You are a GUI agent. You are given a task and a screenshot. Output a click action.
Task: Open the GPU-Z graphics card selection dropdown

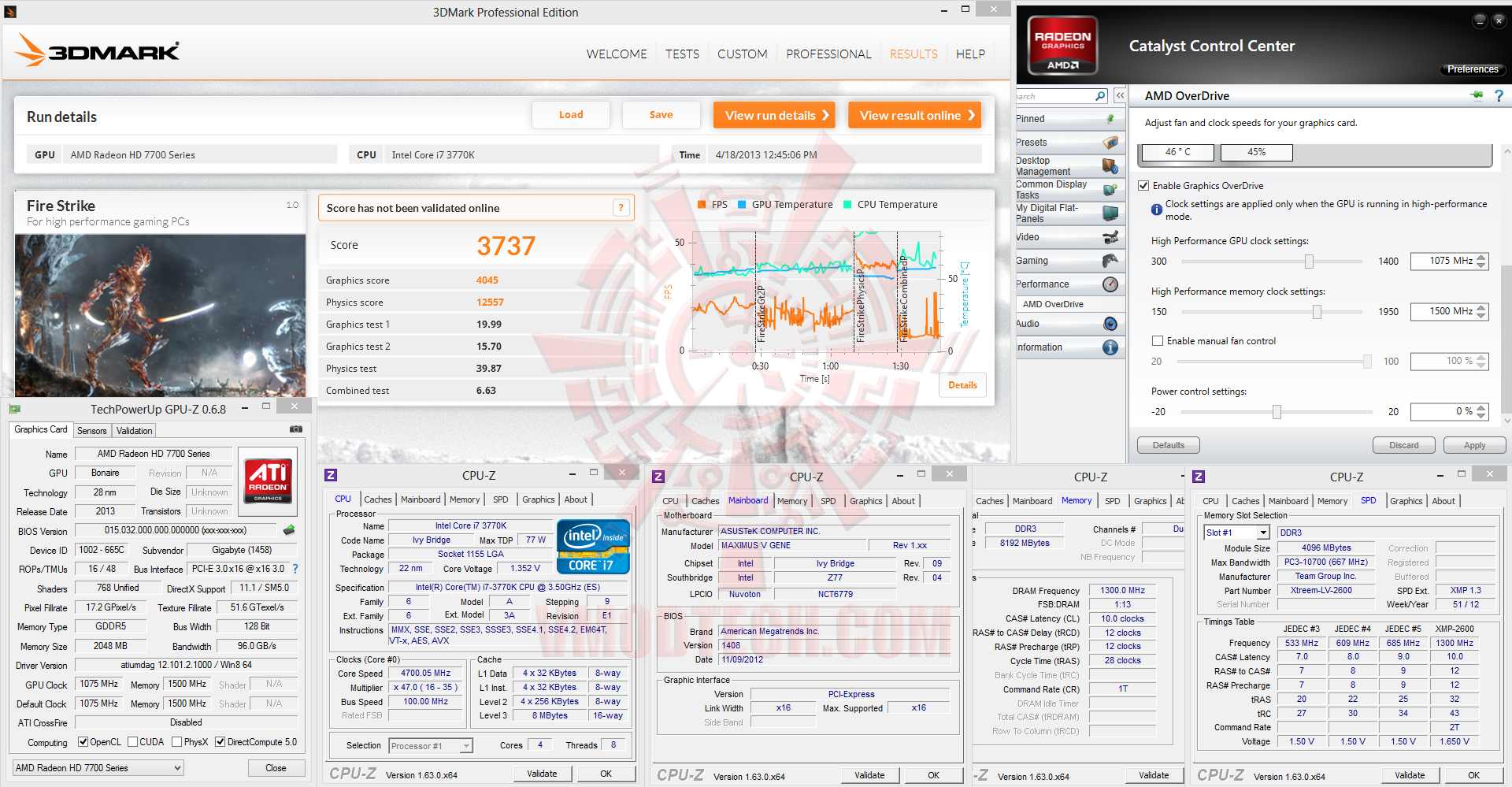(x=98, y=768)
